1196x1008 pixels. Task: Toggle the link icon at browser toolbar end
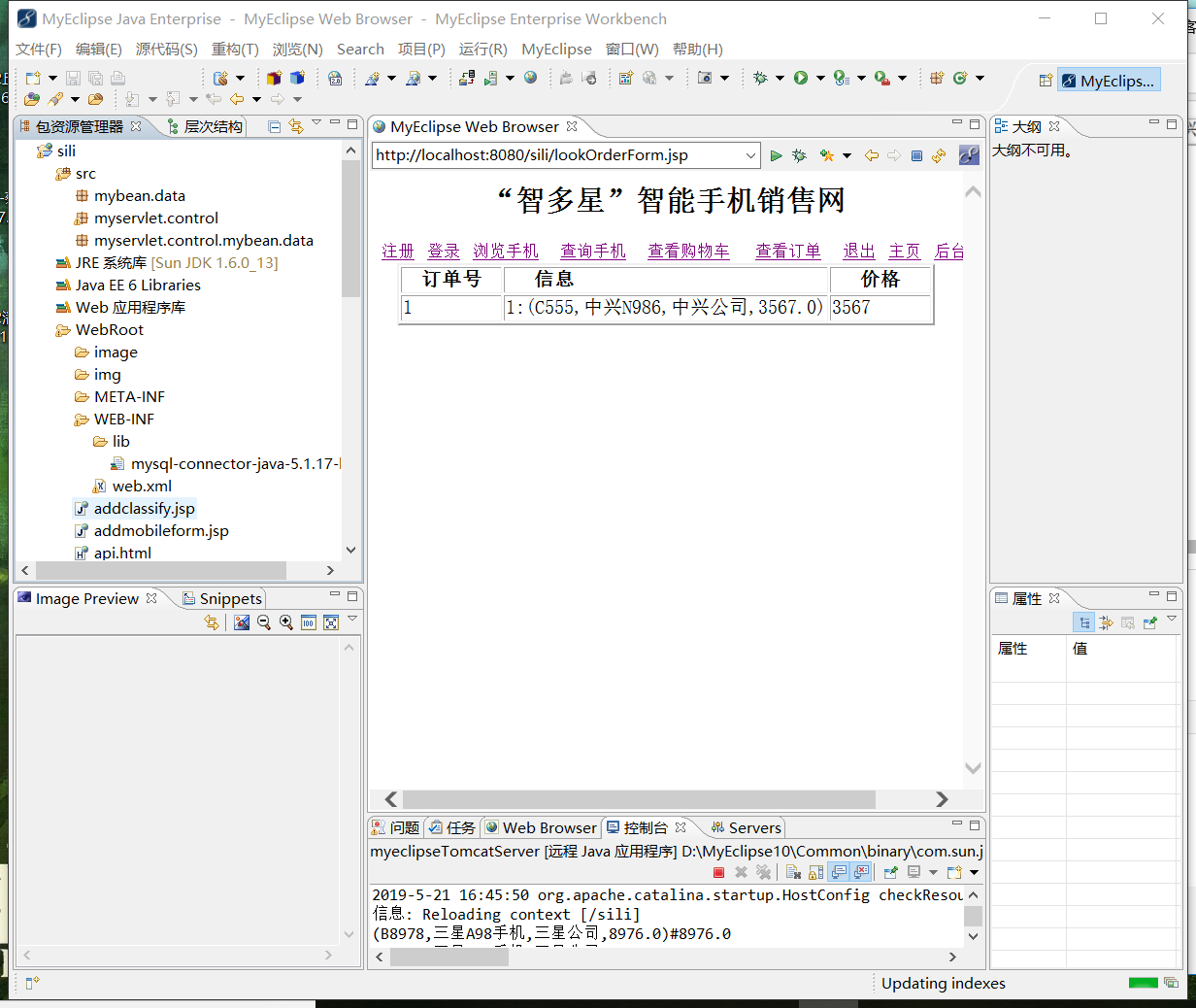pos(969,155)
